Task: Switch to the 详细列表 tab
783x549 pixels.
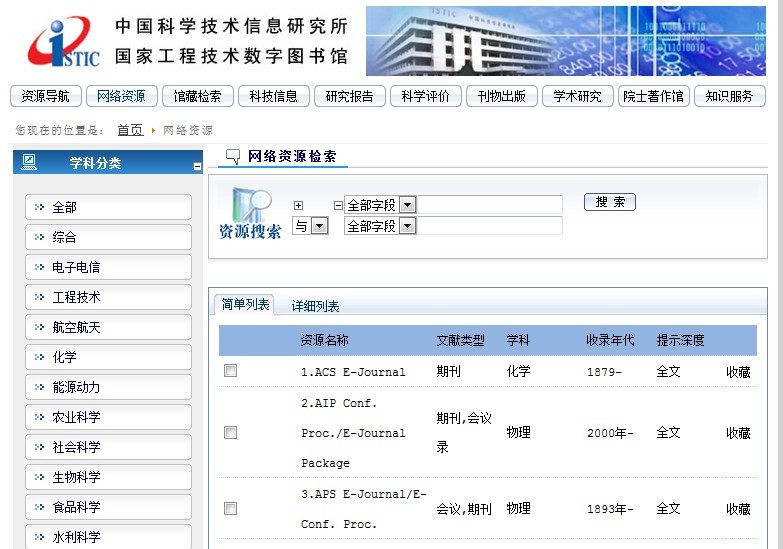Action: [x=315, y=306]
